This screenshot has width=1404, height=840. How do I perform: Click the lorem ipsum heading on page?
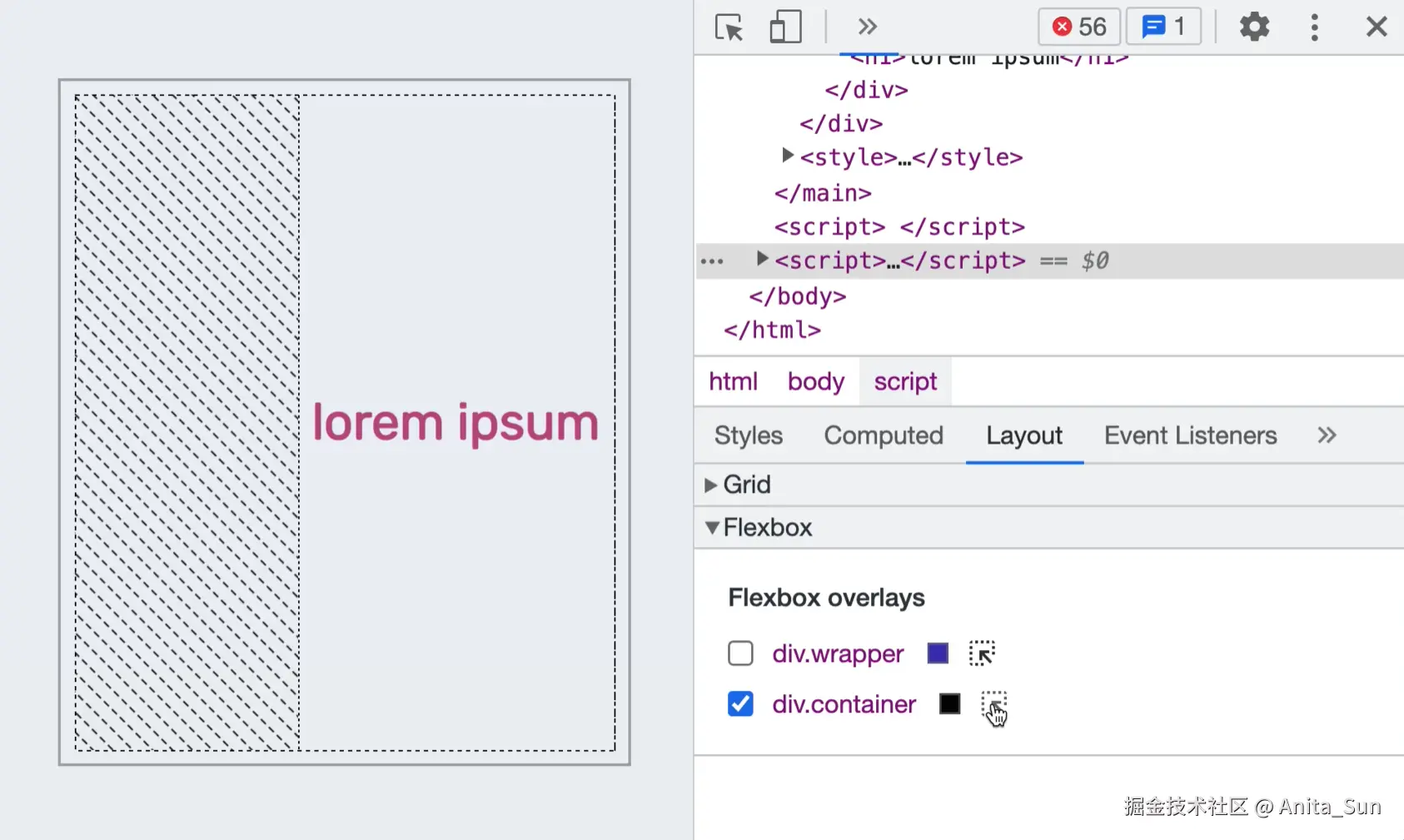(x=456, y=422)
